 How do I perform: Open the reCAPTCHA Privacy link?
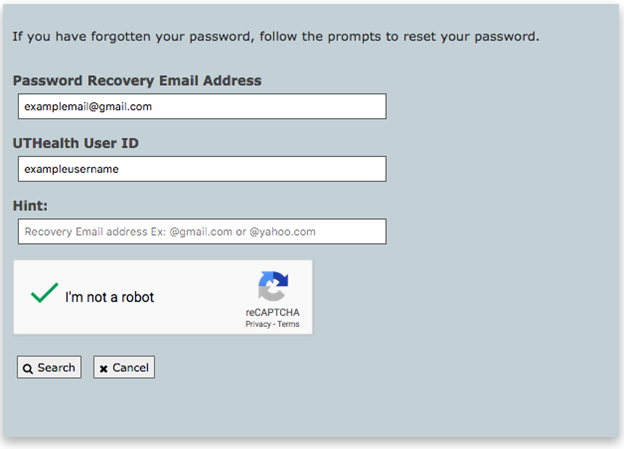click(x=258, y=324)
